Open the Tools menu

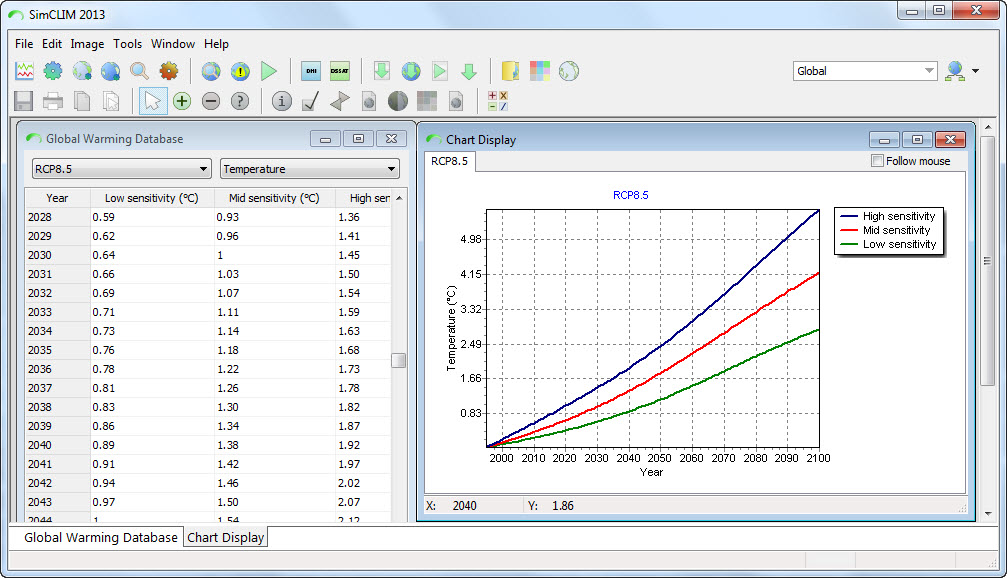[x=127, y=44]
